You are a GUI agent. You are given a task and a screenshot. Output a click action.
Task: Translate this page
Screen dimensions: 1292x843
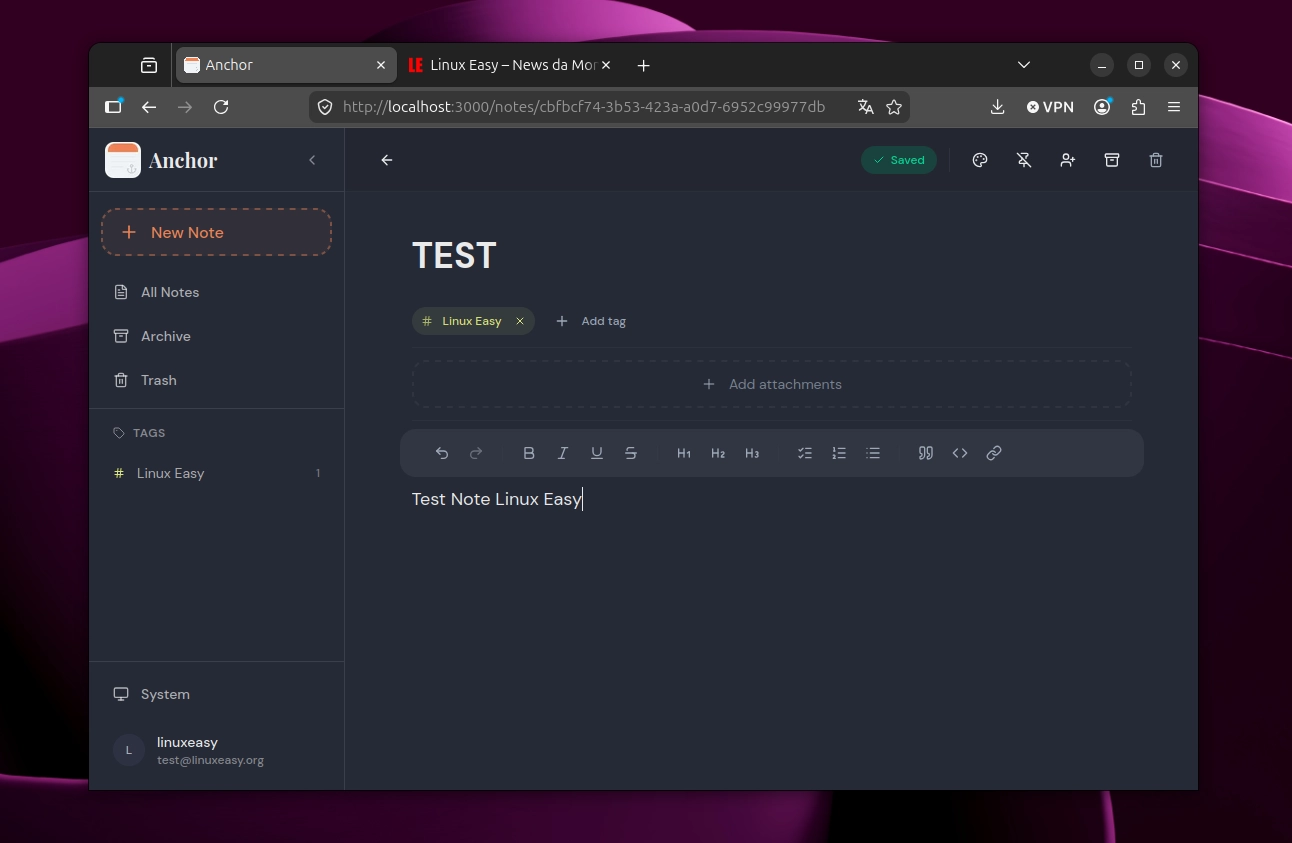click(866, 107)
